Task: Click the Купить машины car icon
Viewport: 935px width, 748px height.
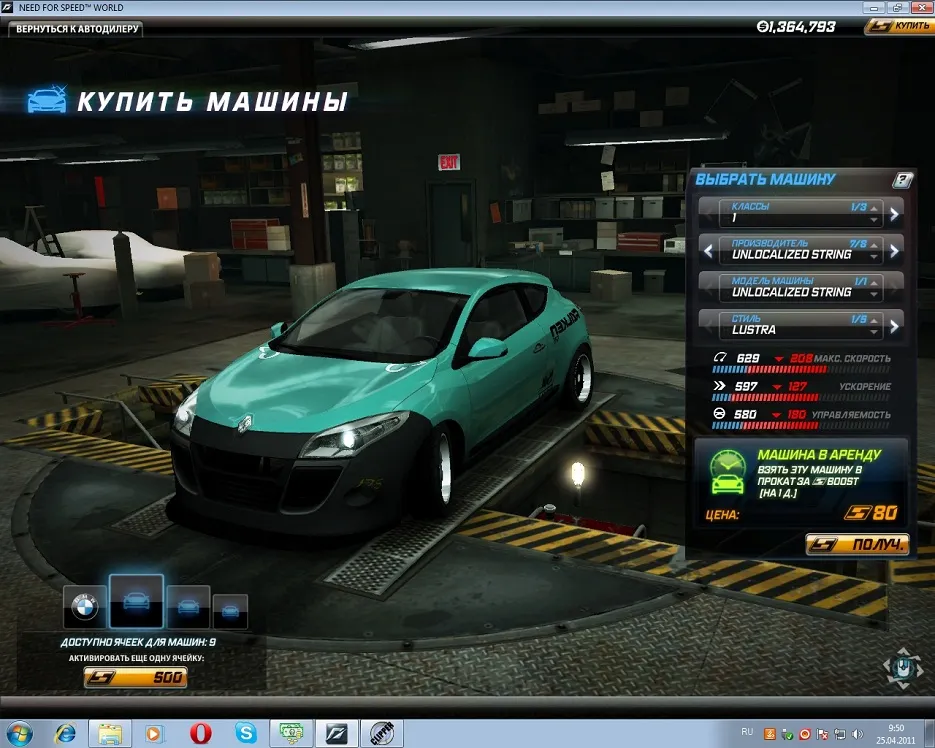Action: 47,100
